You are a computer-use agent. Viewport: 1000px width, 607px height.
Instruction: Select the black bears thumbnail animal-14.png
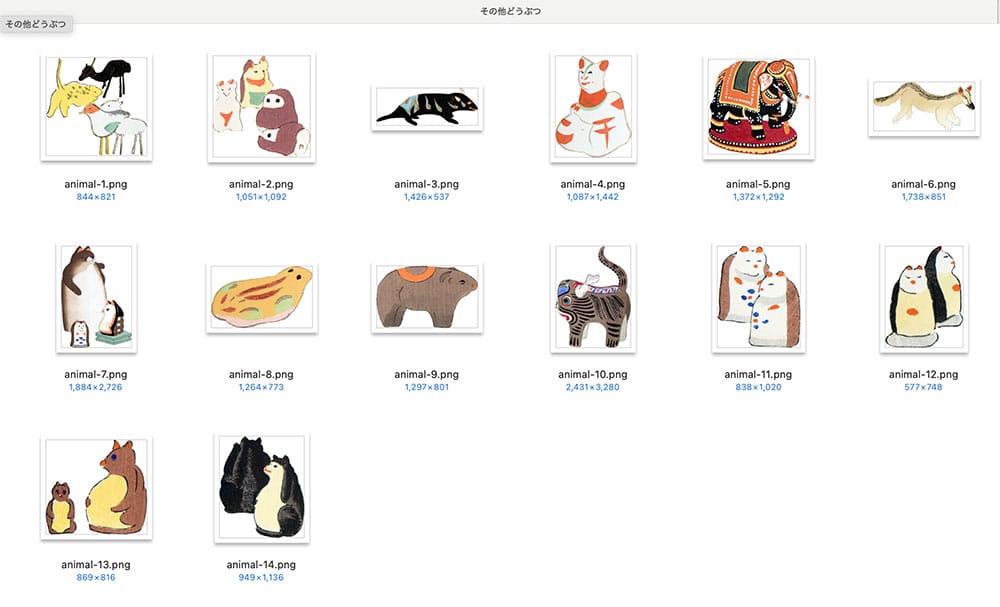tap(261, 488)
